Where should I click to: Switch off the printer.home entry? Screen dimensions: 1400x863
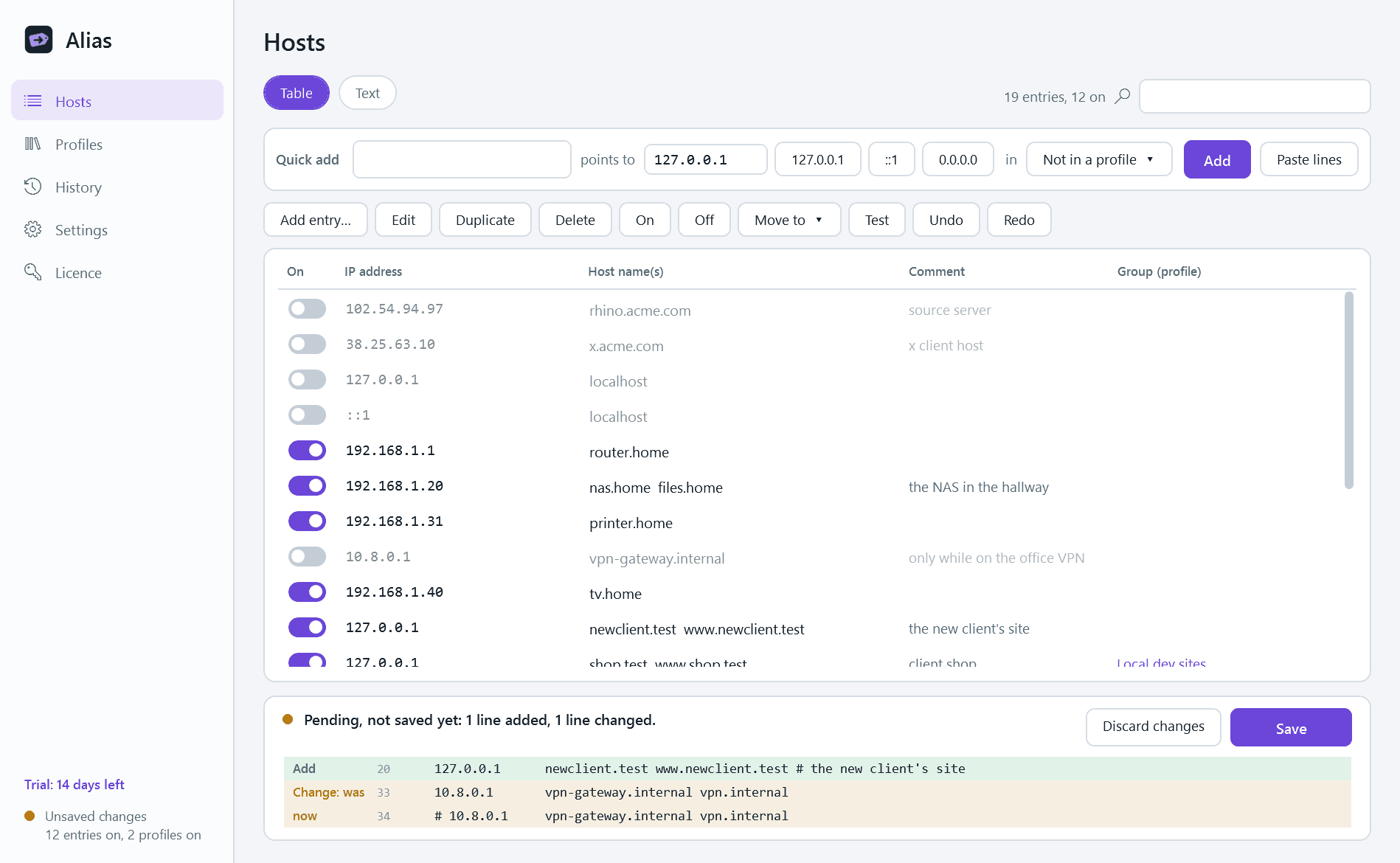[307, 521]
